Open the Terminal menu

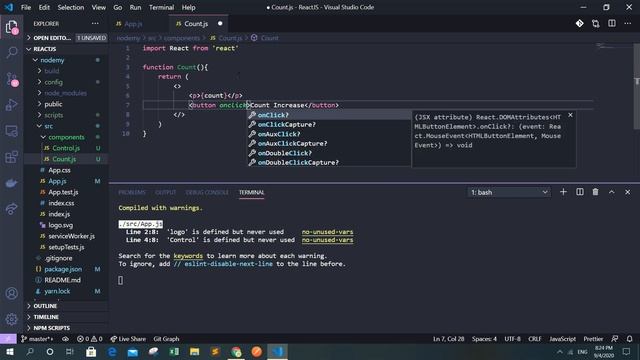161,7
